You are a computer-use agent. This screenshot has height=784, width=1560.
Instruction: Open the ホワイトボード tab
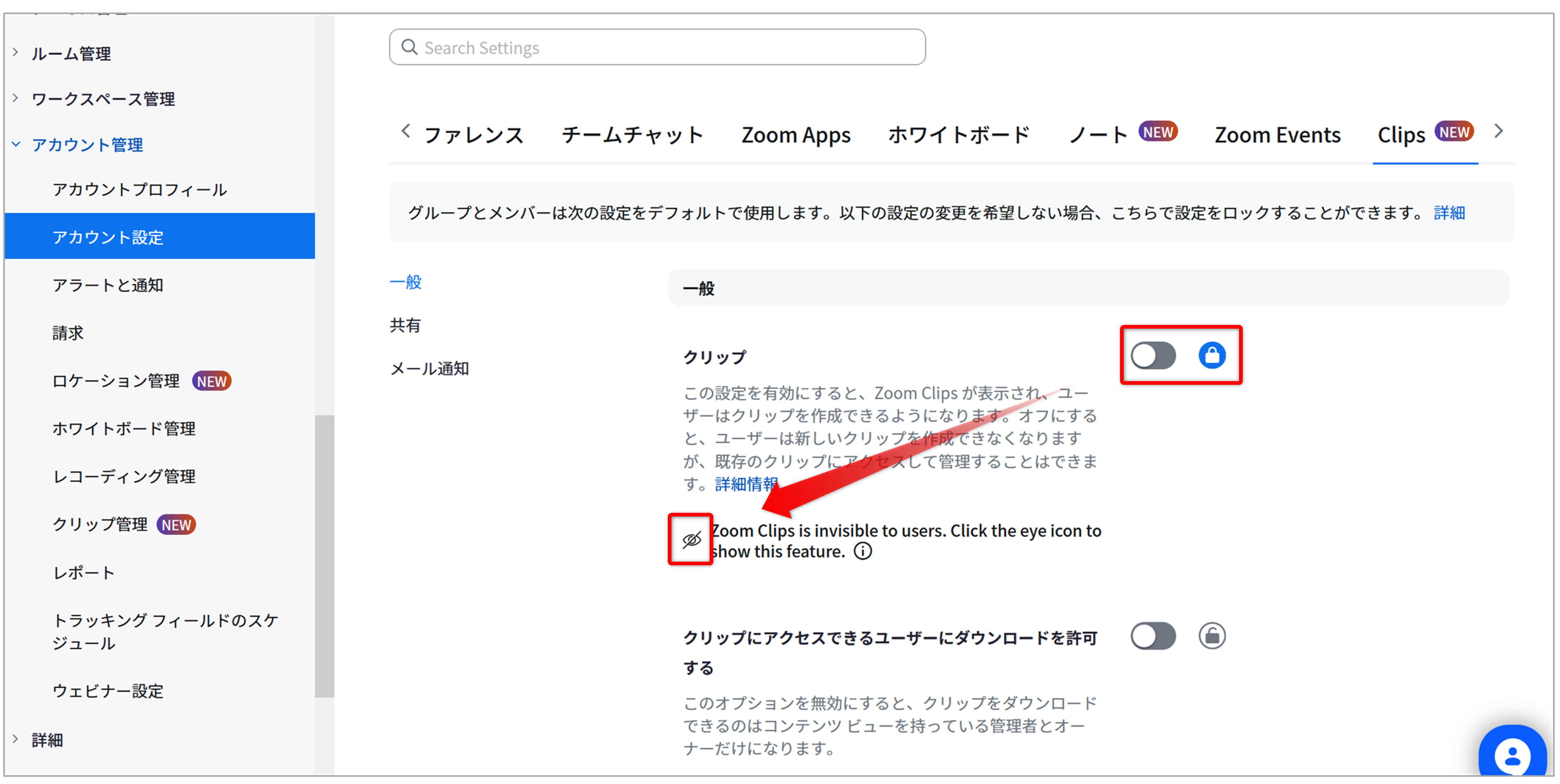[959, 135]
